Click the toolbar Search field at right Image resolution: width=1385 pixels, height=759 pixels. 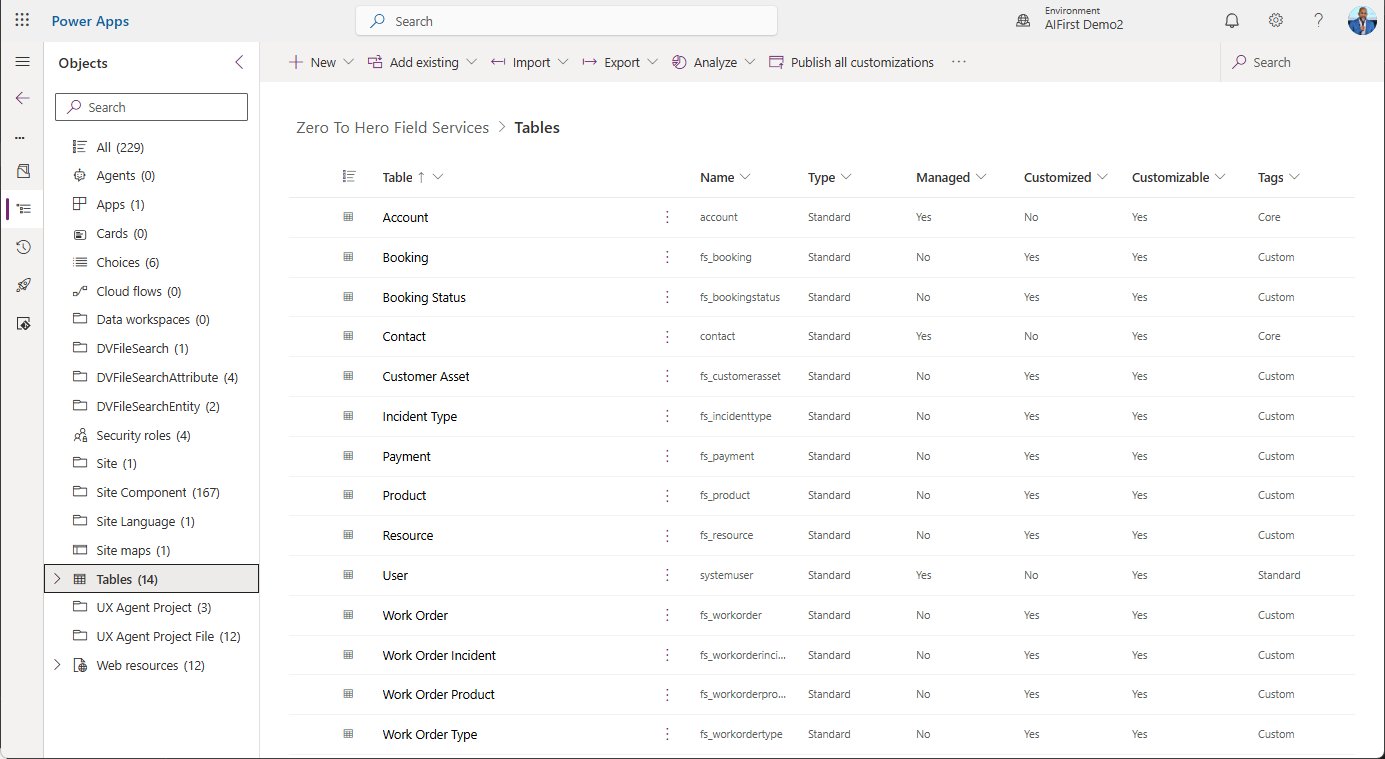(1300, 62)
